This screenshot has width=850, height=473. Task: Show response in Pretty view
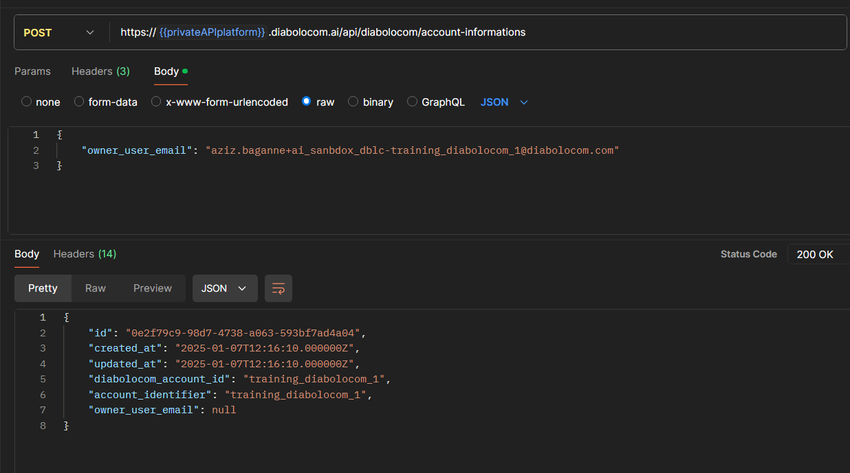[x=43, y=288]
